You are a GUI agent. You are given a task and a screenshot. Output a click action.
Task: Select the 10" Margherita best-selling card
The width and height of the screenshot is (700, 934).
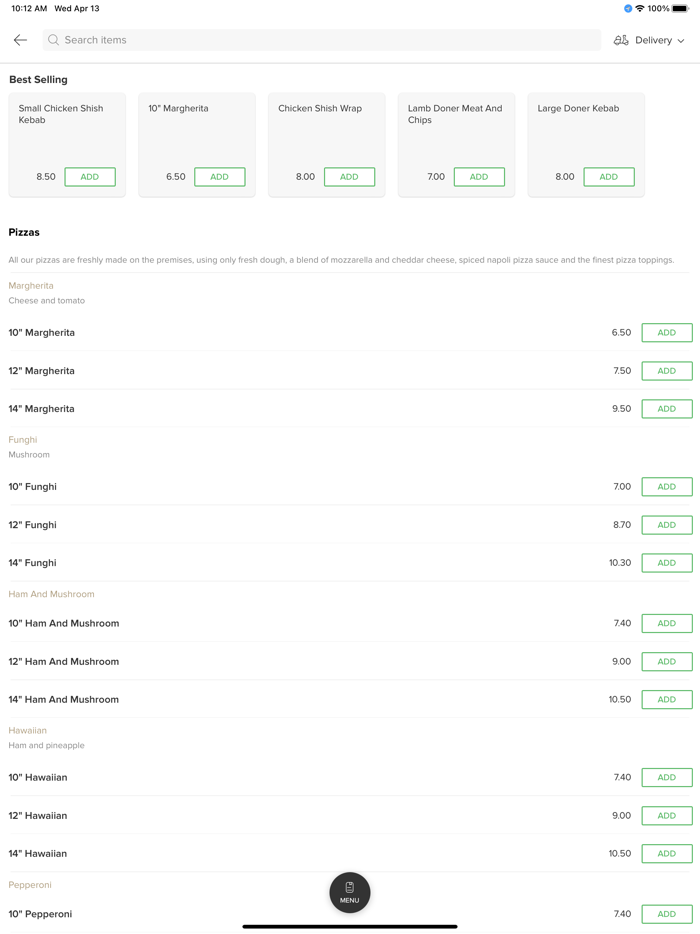(x=196, y=130)
